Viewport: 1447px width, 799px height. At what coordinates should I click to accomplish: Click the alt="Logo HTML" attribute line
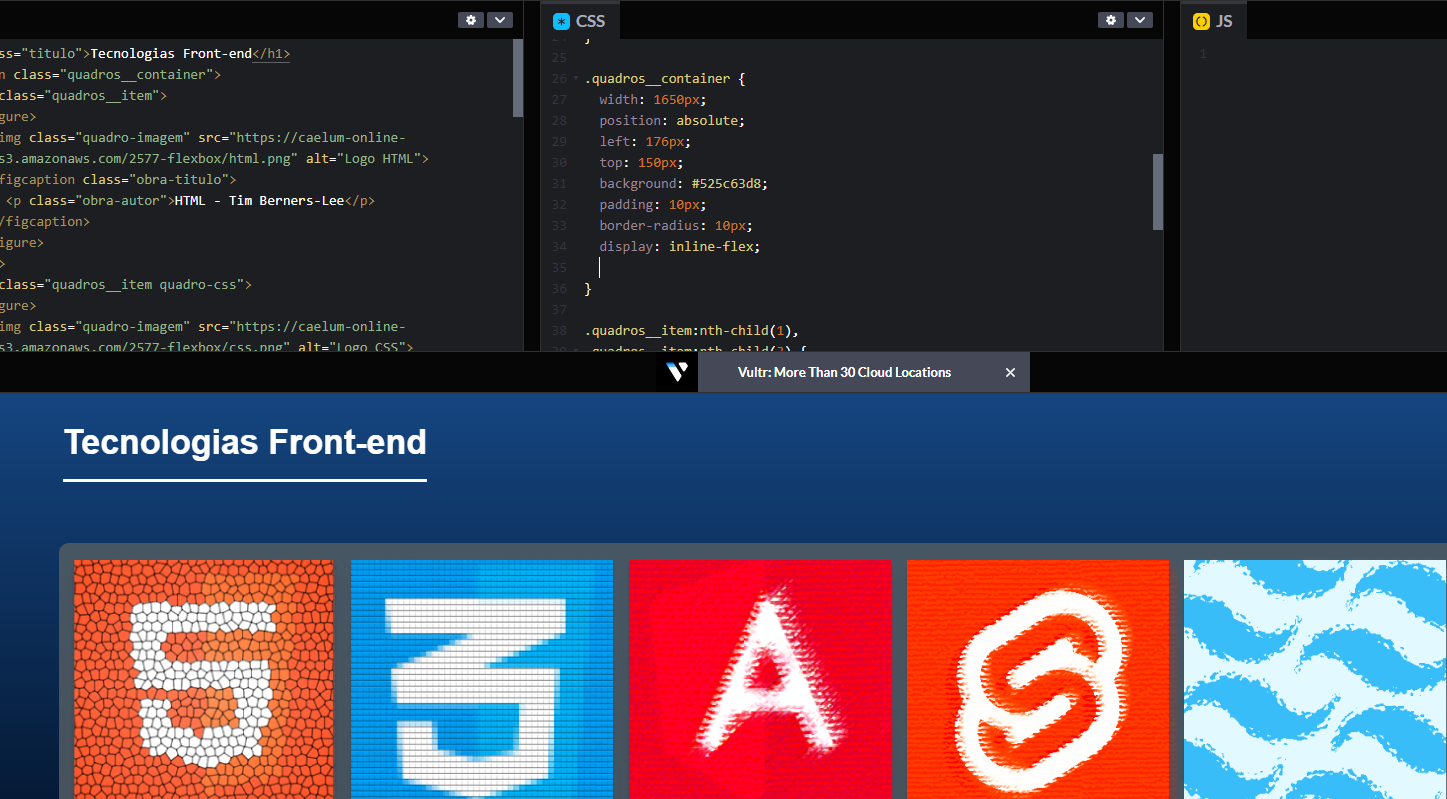pyautogui.click(x=214, y=158)
